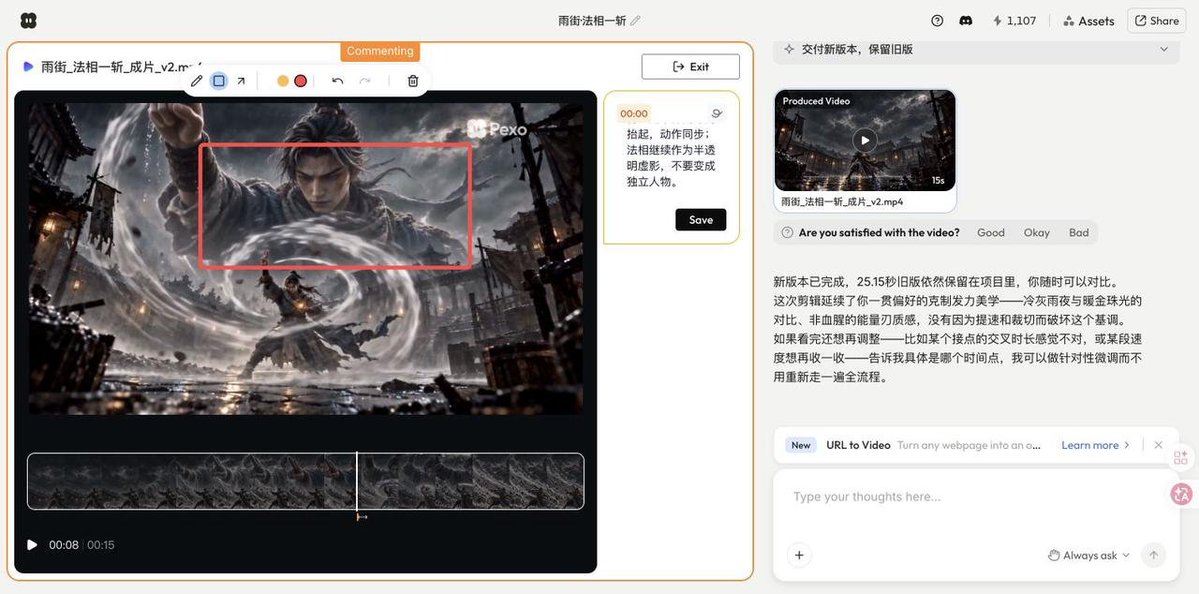Choose the yellow annotation color
This screenshot has width=1199, height=594.
click(x=283, y=81)
